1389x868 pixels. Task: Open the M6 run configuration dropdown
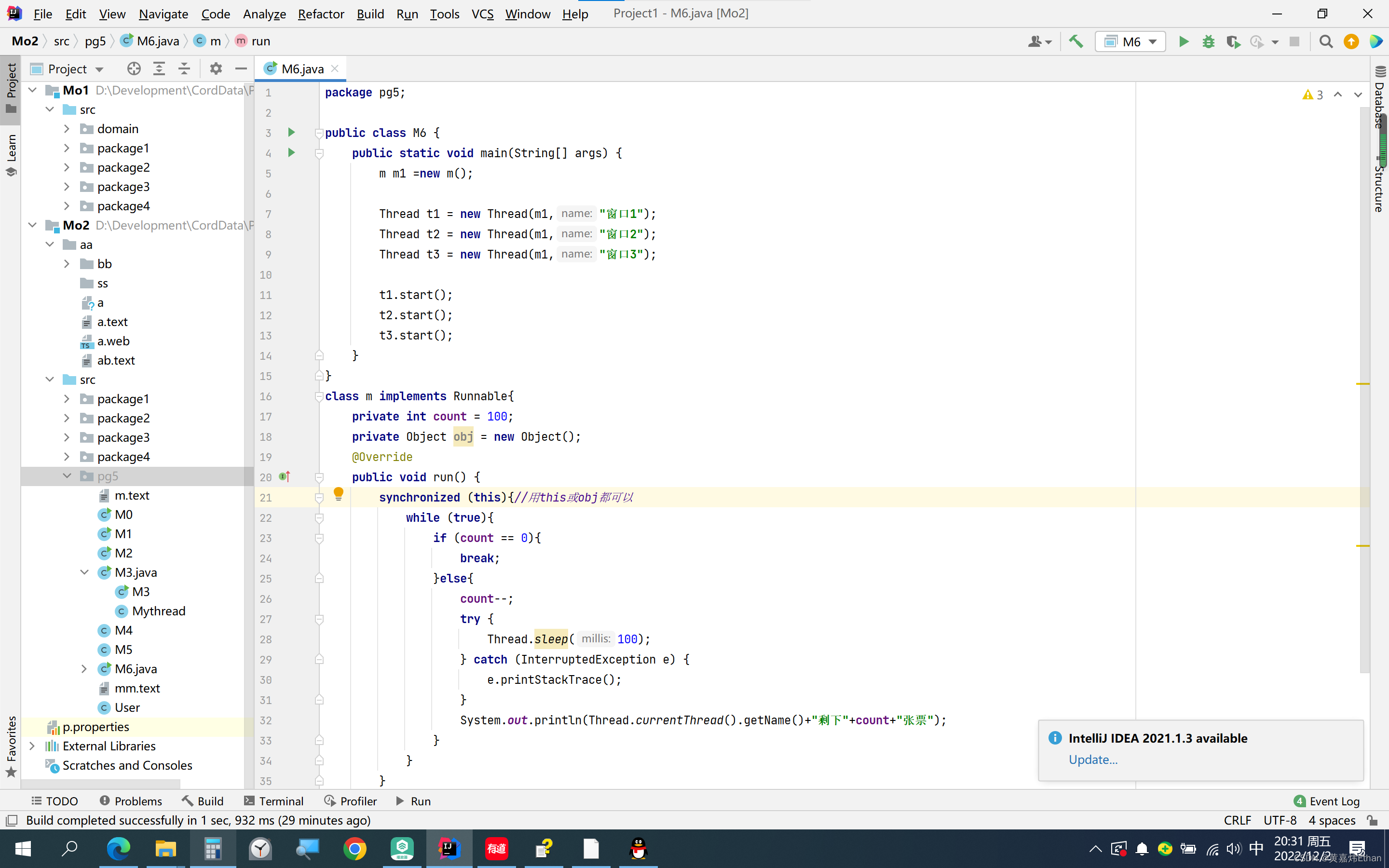1130,41
